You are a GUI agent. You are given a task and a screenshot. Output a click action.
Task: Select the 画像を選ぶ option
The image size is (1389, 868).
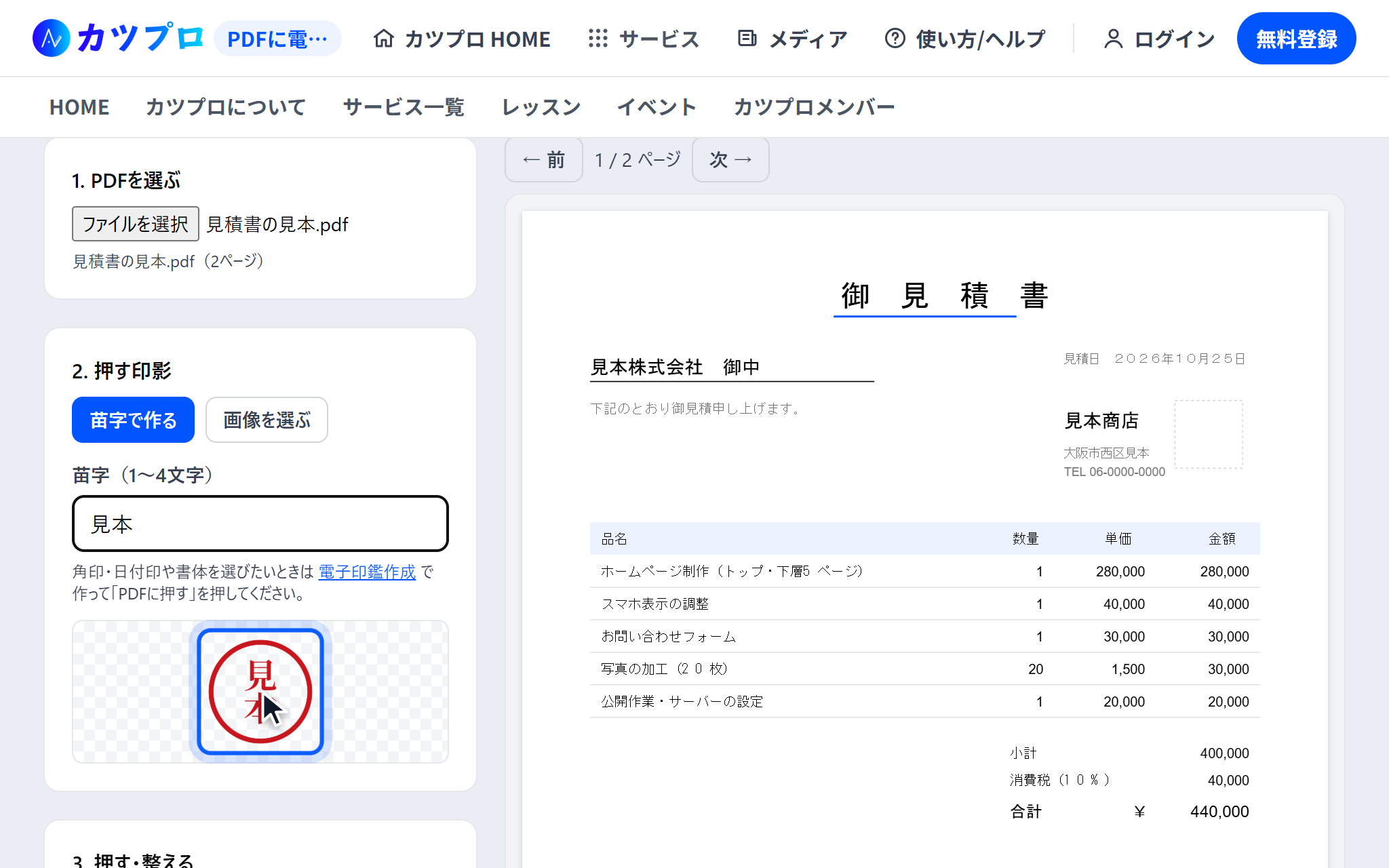(267, 420)
